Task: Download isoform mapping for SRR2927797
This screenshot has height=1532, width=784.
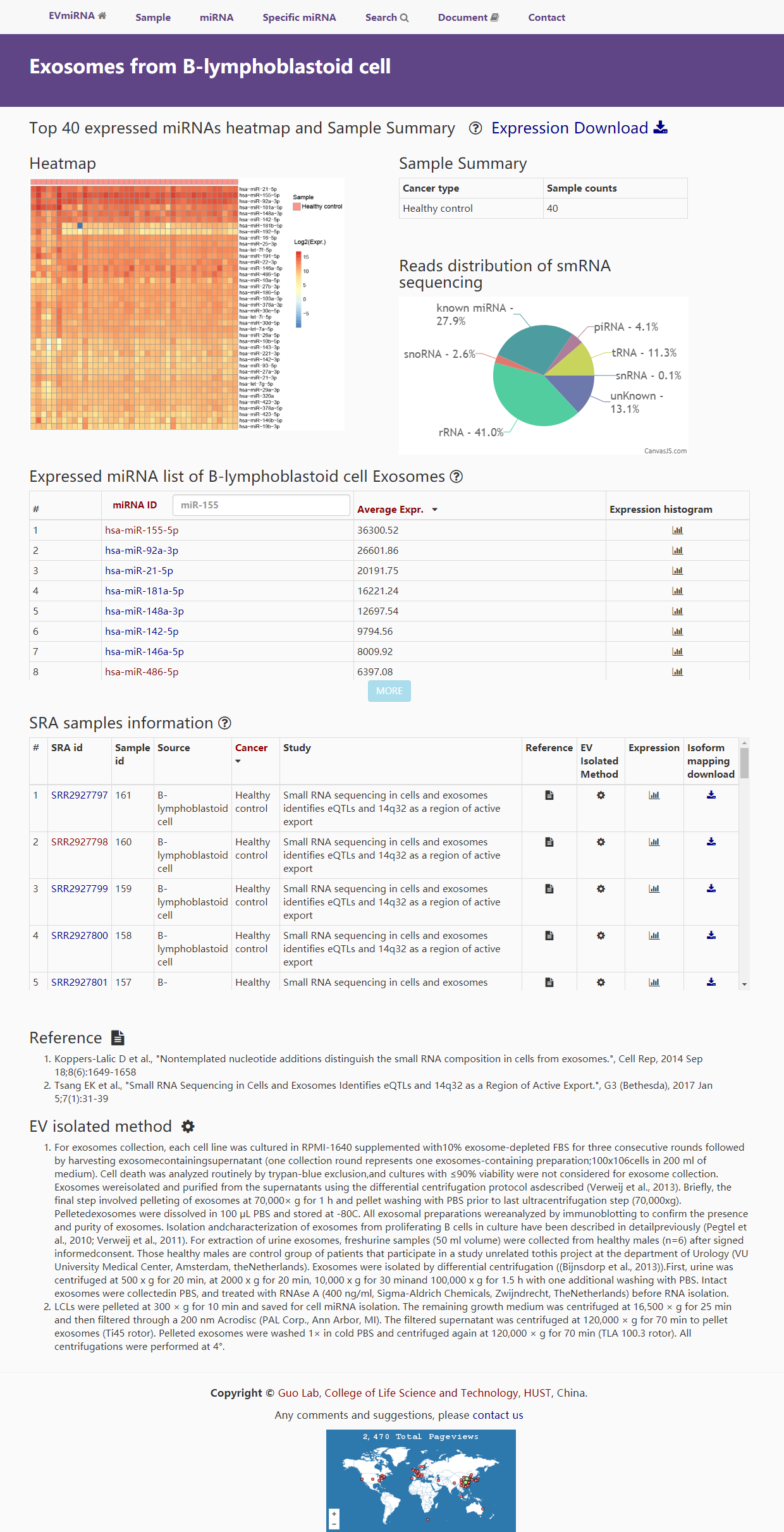Action: [x=711, y=795]
